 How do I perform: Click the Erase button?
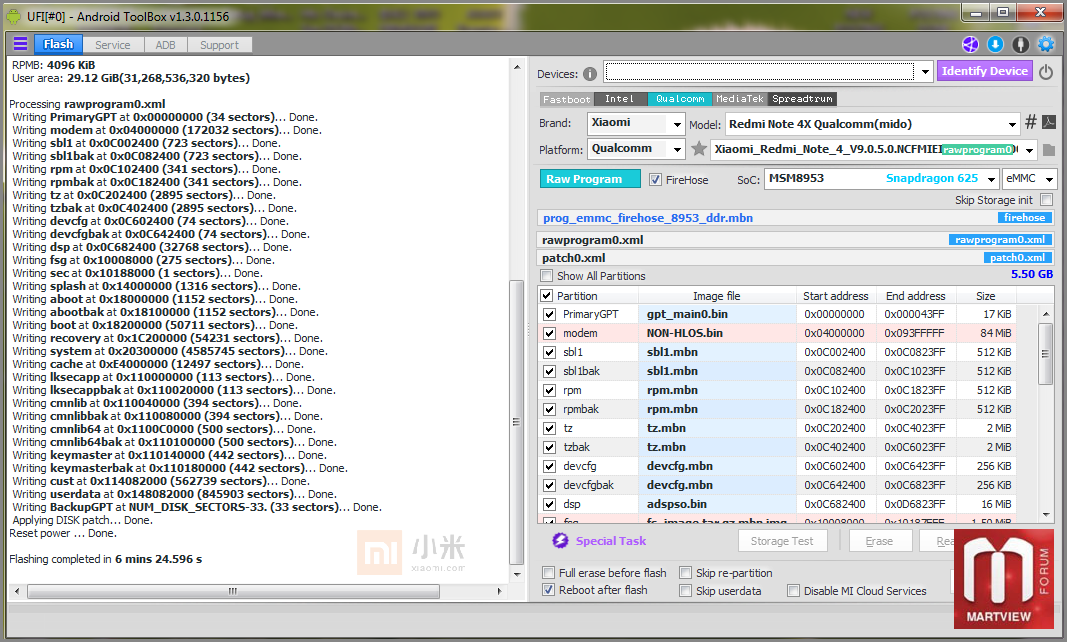click(880, 541)
